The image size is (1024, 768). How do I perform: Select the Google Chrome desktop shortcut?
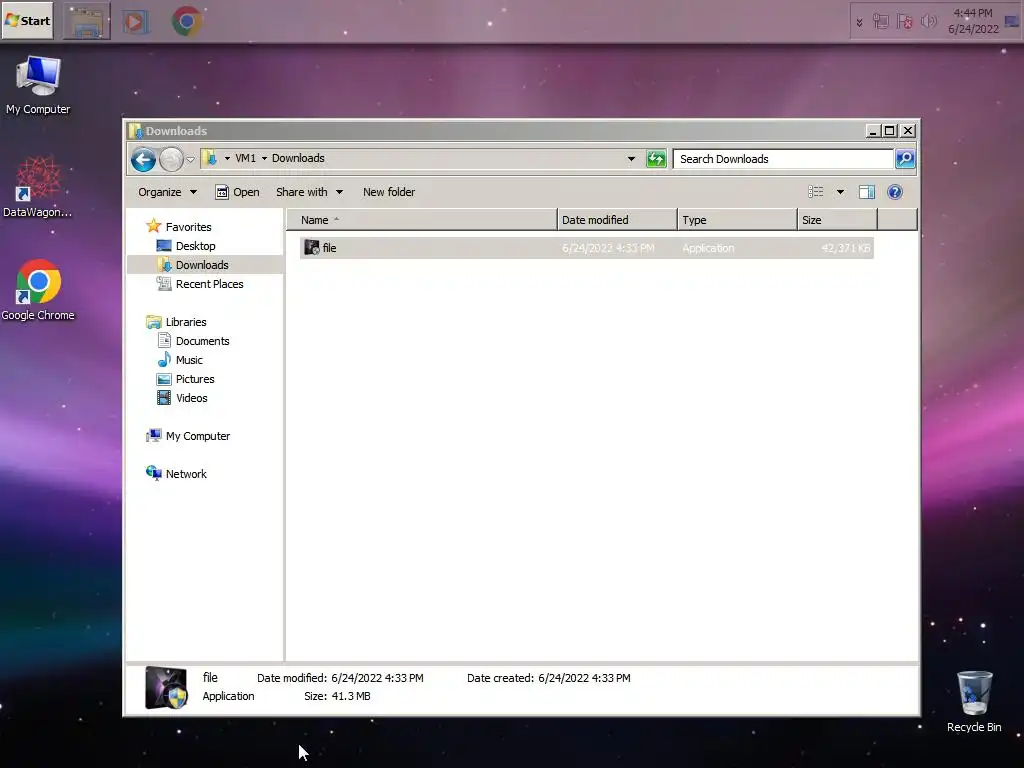click(38, 290)
